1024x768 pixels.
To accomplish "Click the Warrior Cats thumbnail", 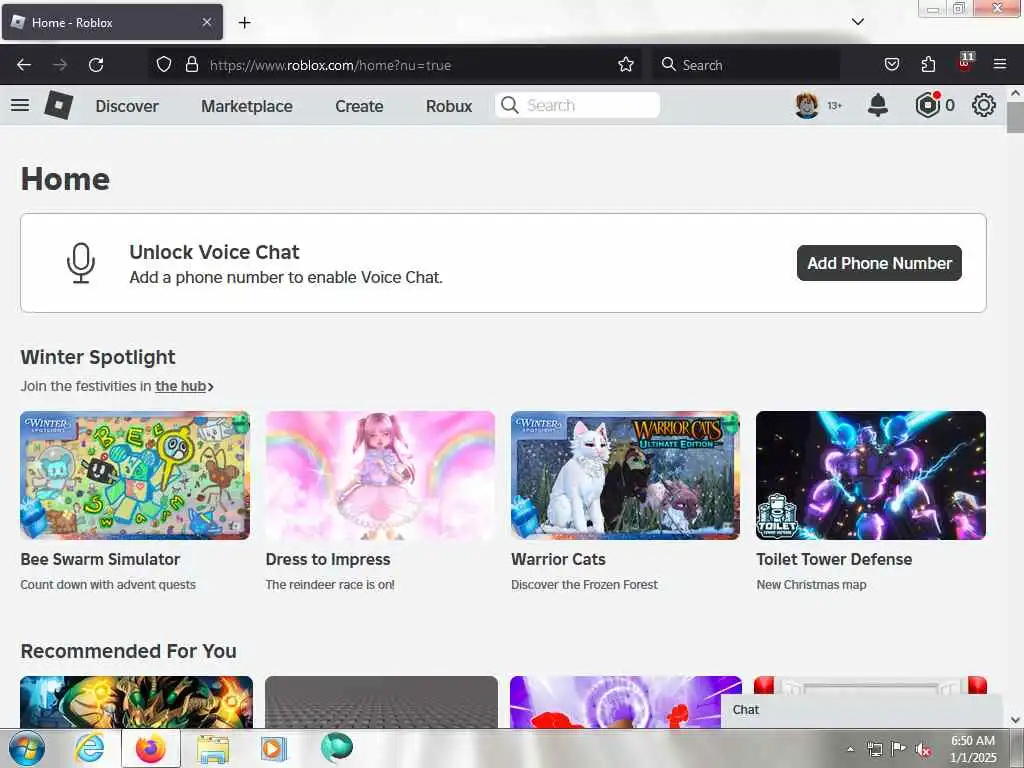I will (626, 475).
